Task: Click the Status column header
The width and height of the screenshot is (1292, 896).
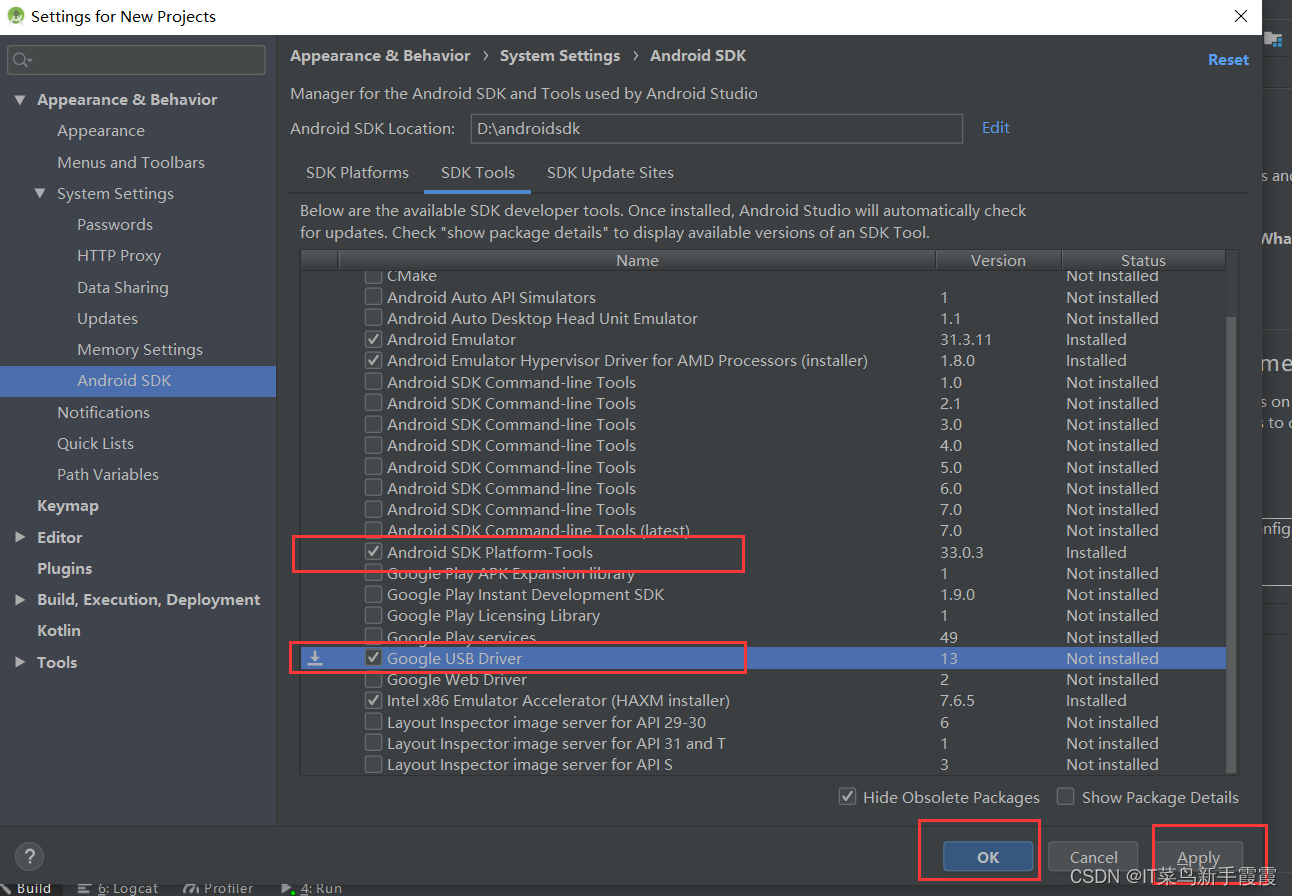Action: [x=1143, y=260]
